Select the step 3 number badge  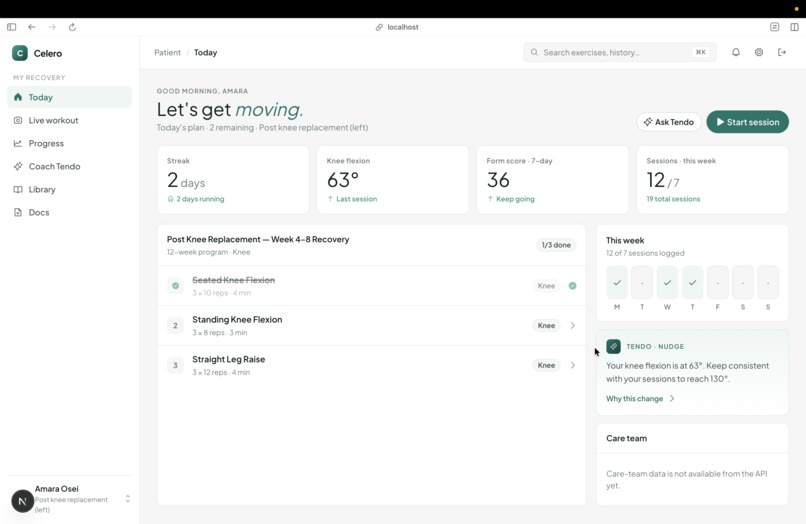175,365
